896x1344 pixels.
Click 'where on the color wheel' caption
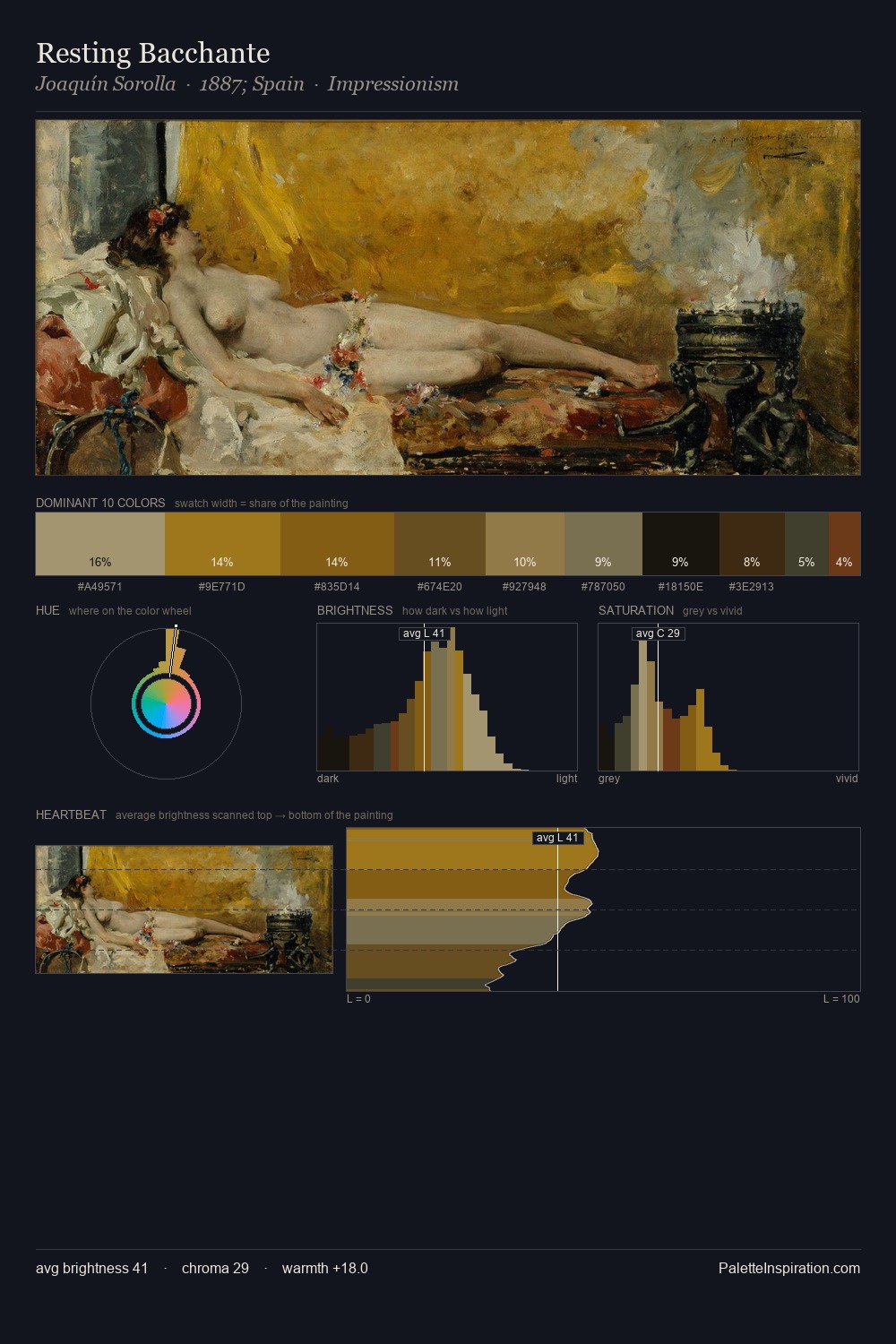pyautogui.click(x=130, y=611)
